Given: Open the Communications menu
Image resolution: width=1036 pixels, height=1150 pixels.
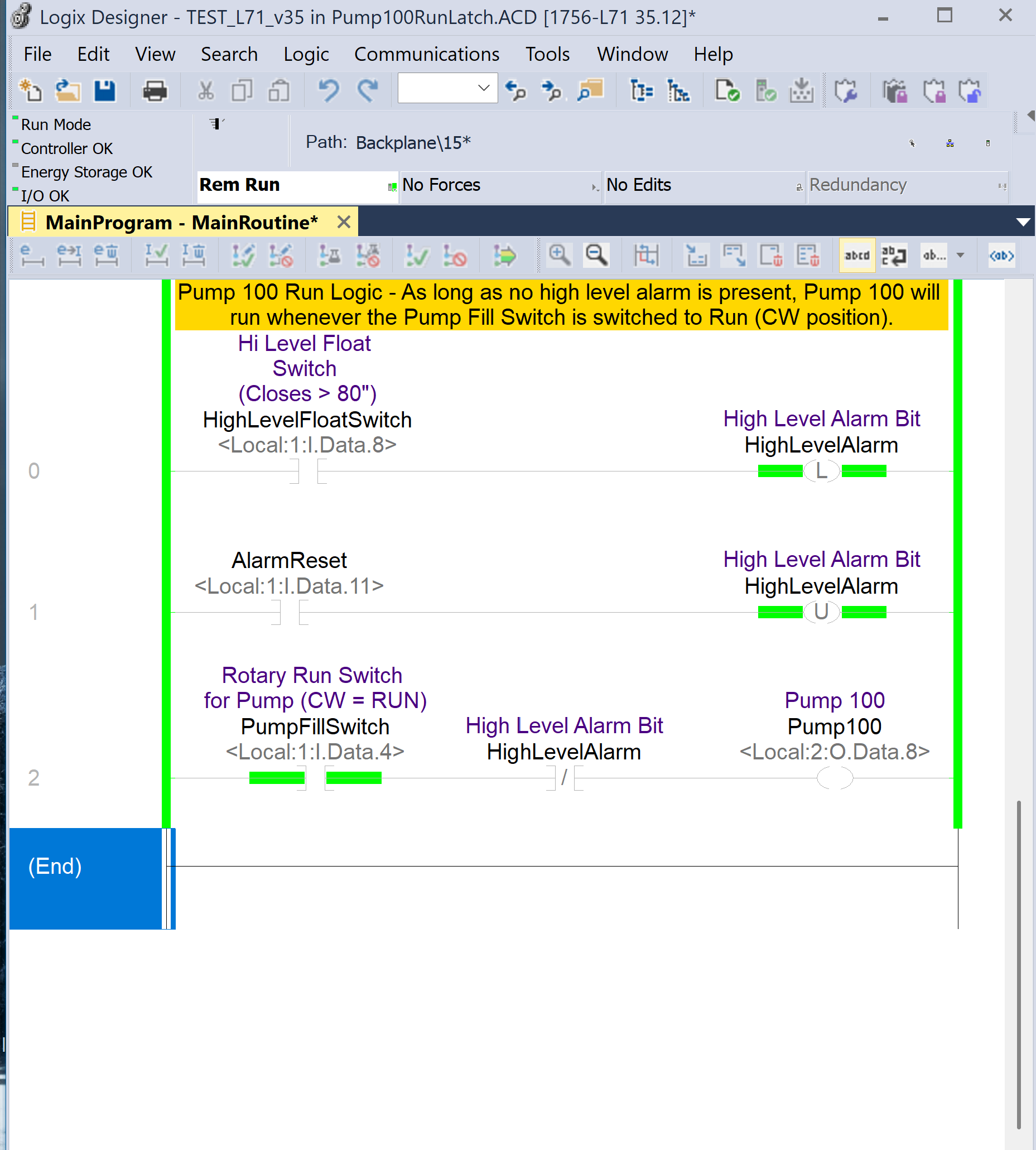Looking at the screenshot, I should pos(426,55).
